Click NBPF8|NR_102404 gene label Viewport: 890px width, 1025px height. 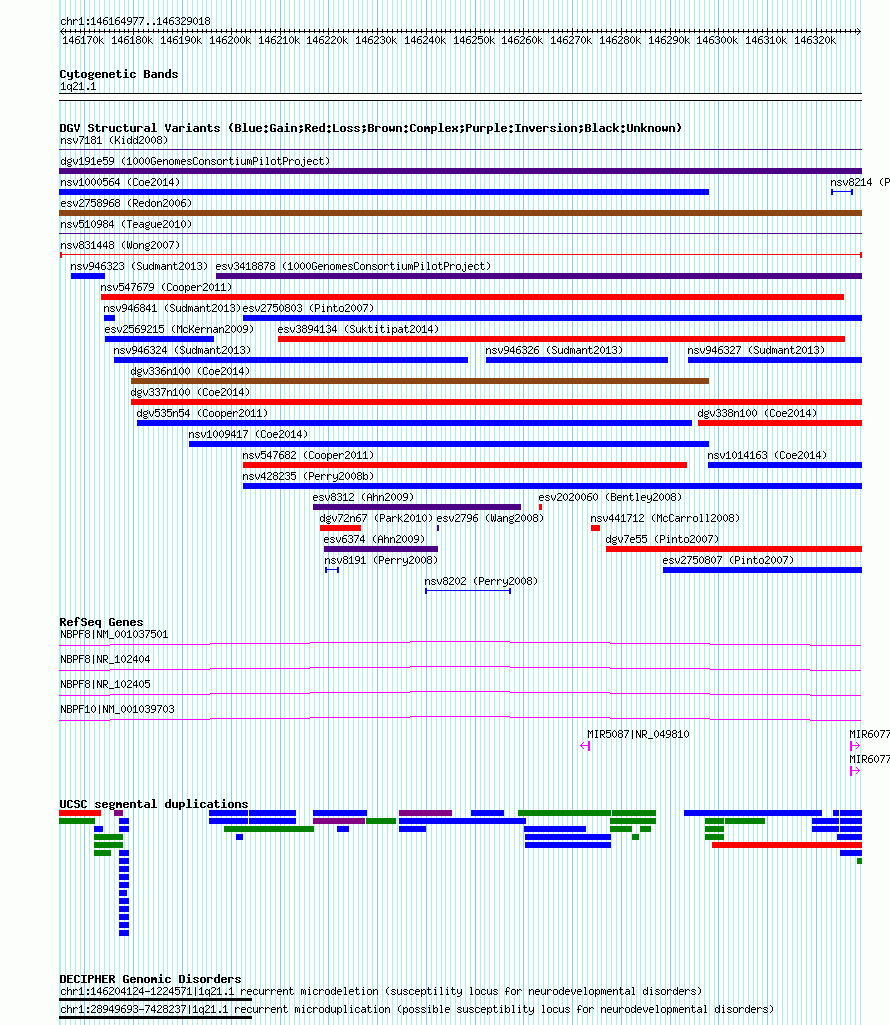click(105, 659)
